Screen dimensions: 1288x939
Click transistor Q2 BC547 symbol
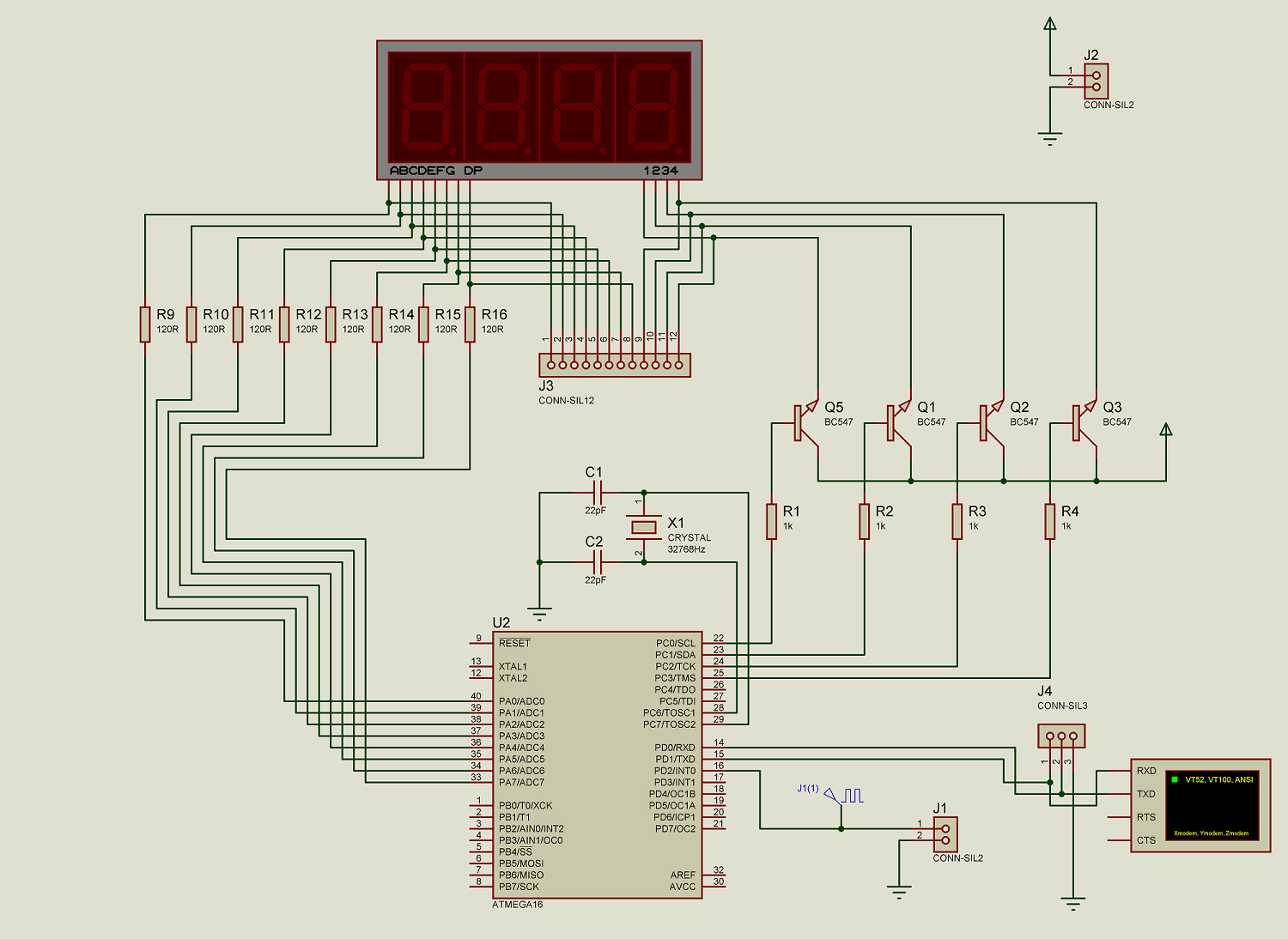point(991,423)
